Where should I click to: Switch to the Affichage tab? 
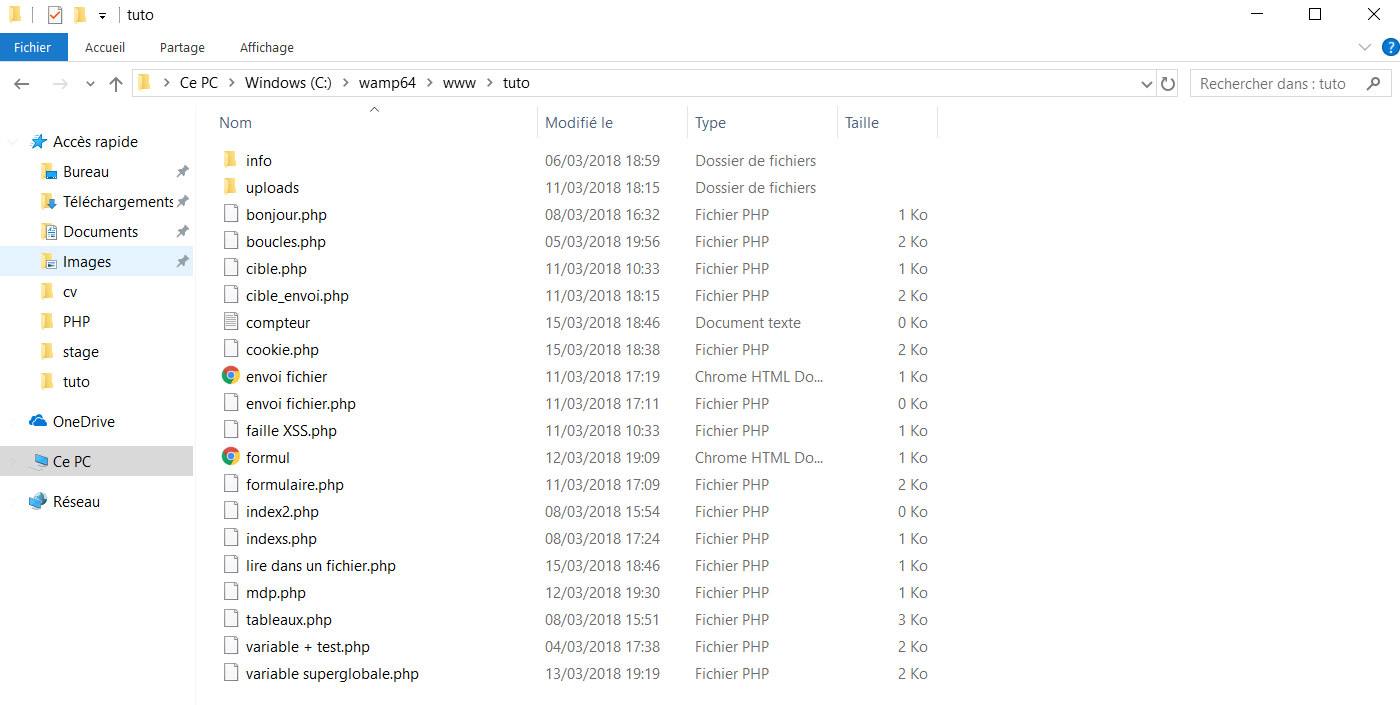click(266, 47)
